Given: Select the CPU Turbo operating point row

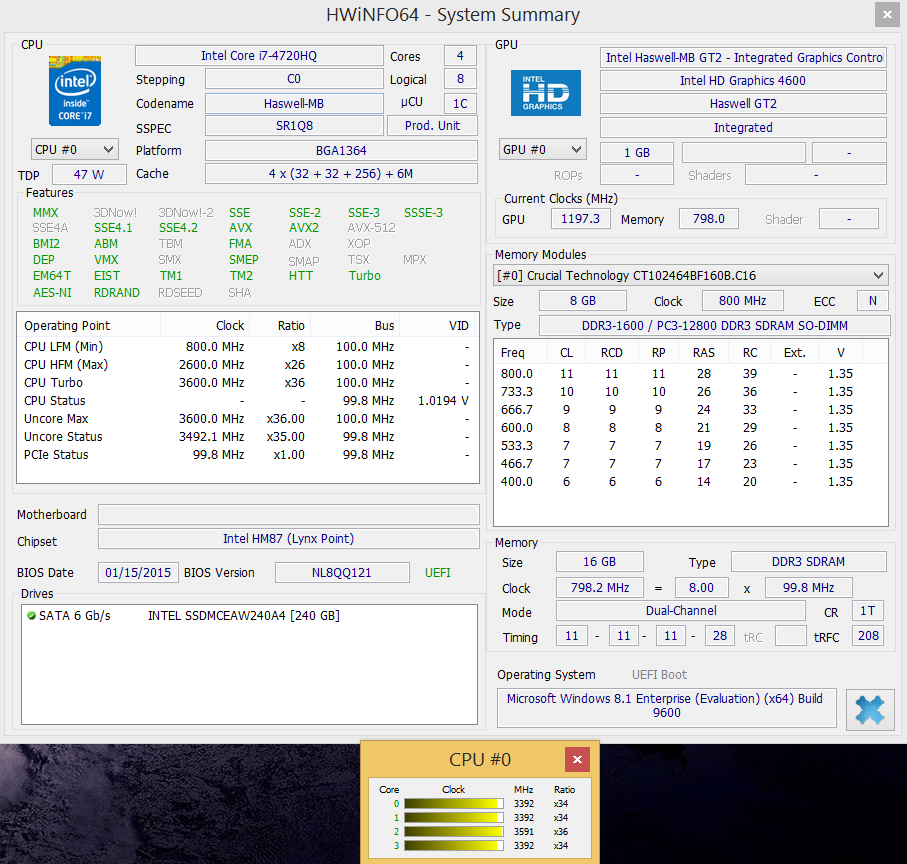Looking at the screenshot, I should point(246,383).
